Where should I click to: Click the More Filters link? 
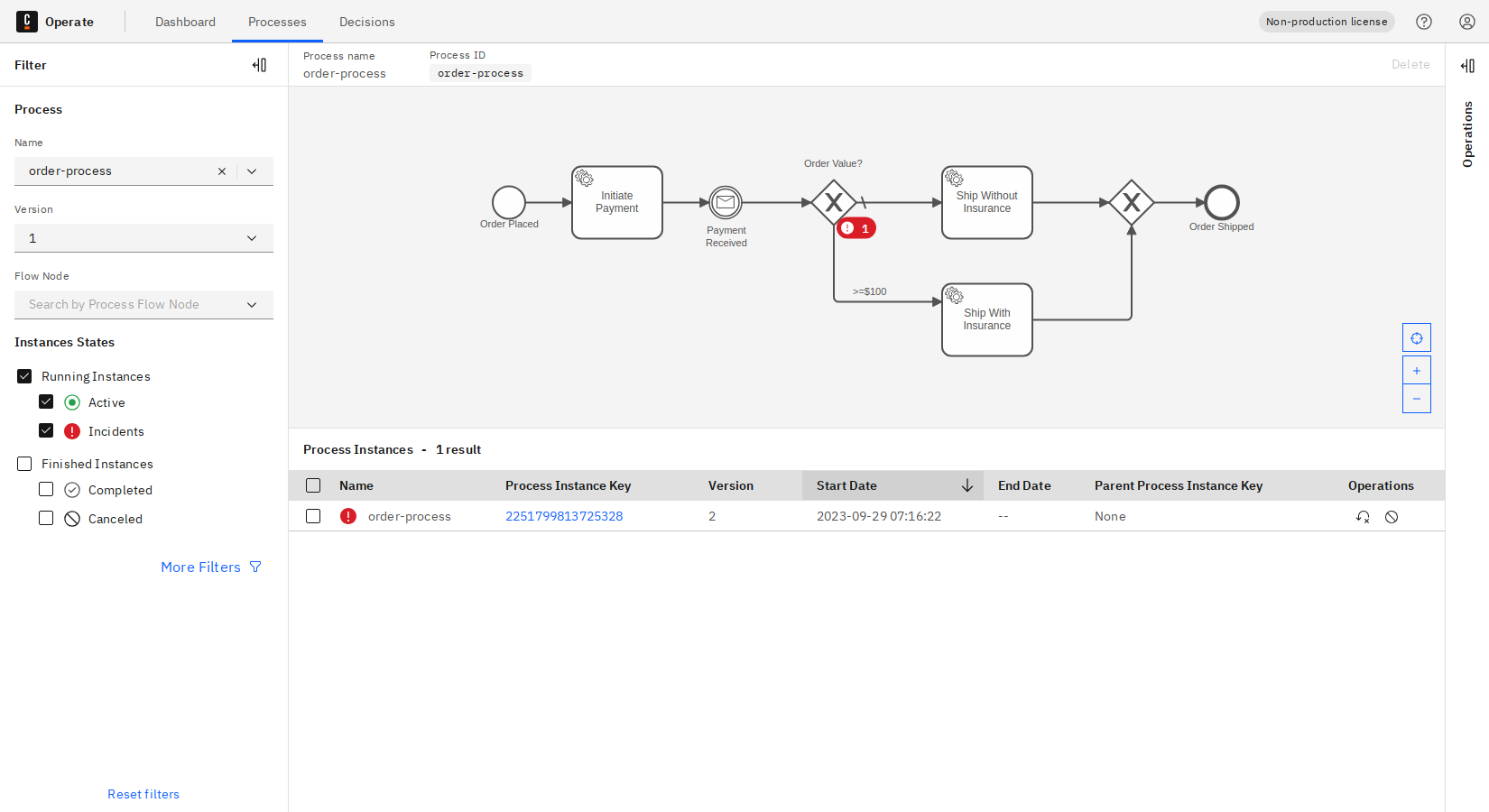(200, 567)
